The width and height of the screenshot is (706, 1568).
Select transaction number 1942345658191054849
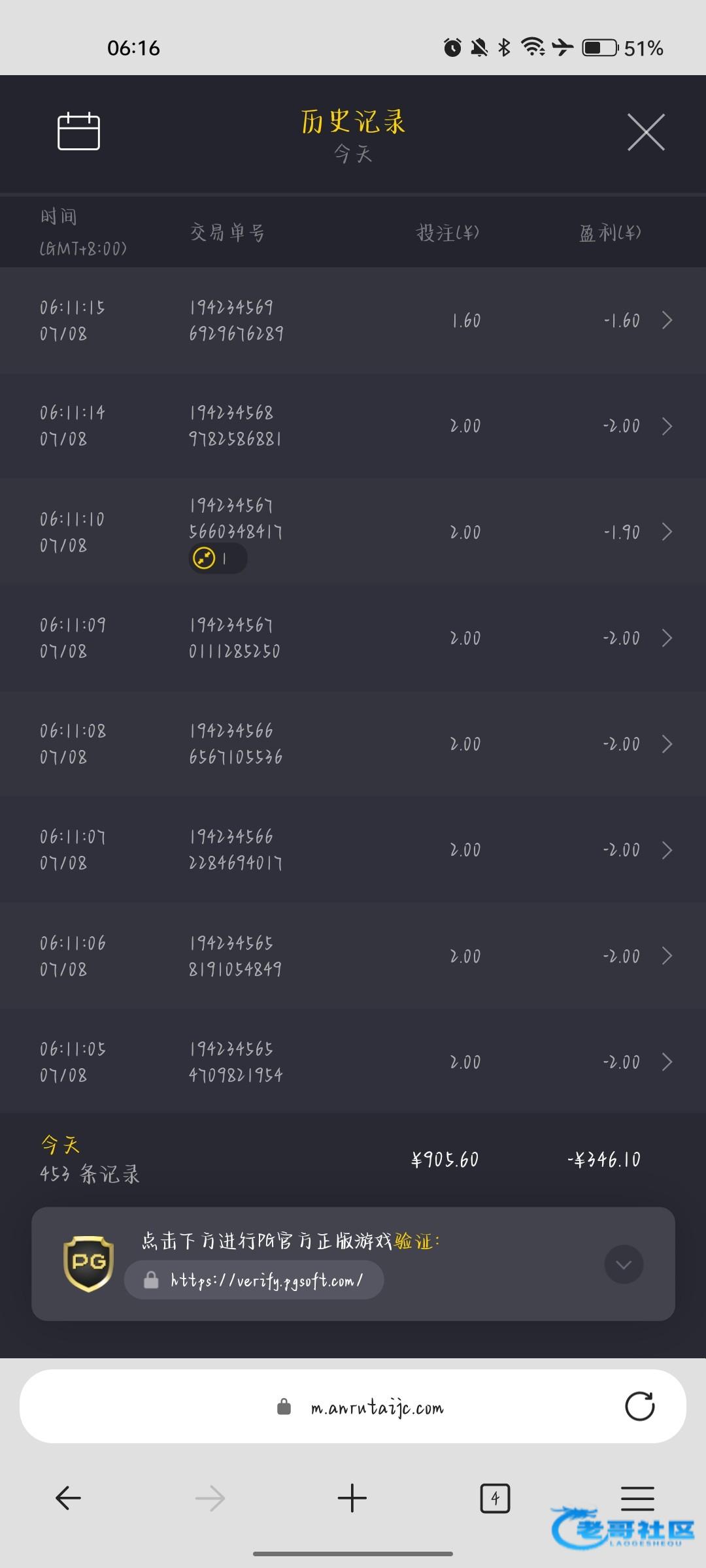[235, 956]
